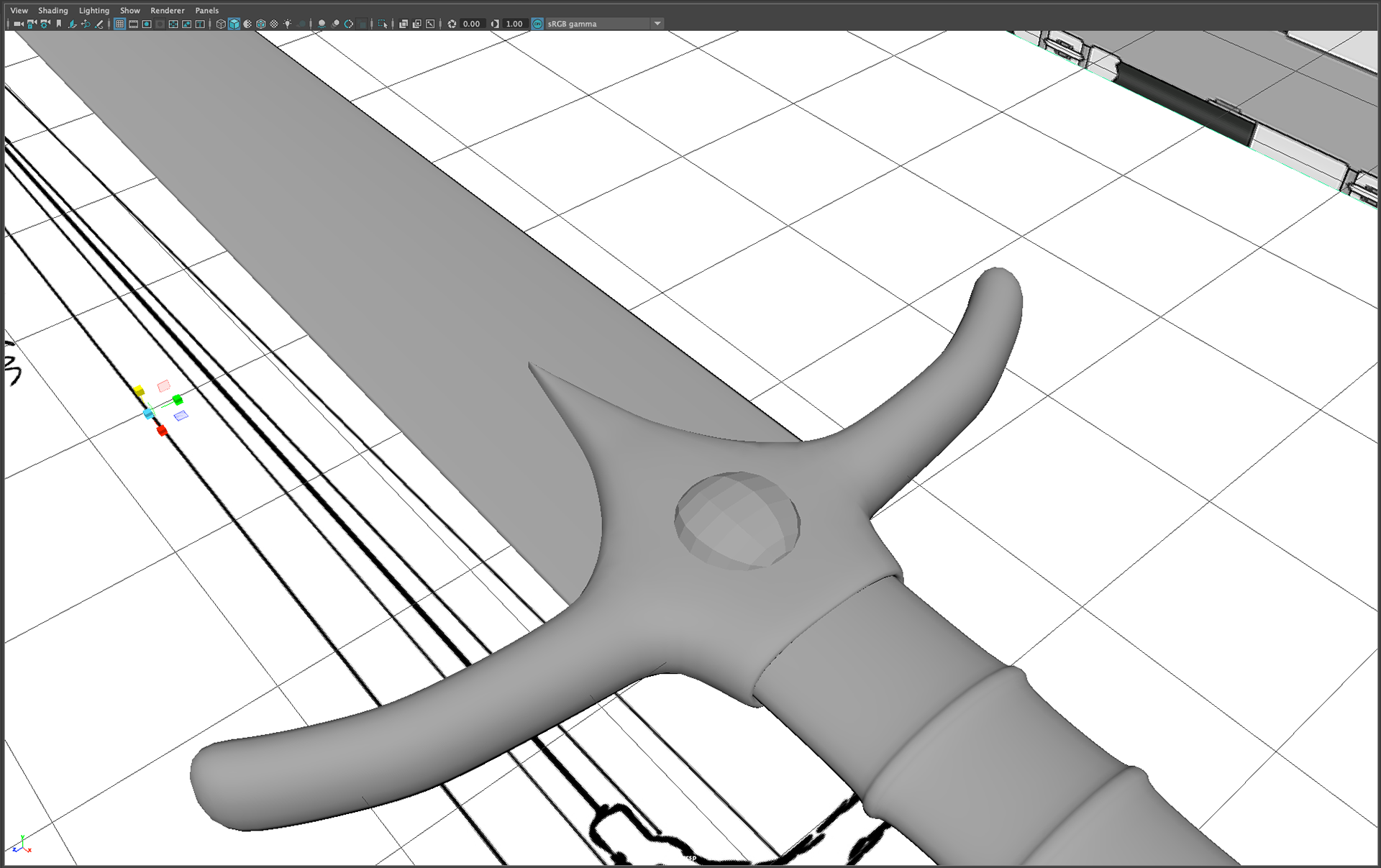1381x868 pixels.
Task: Open the Image Plane icon
Action: [x=72, y=24]
